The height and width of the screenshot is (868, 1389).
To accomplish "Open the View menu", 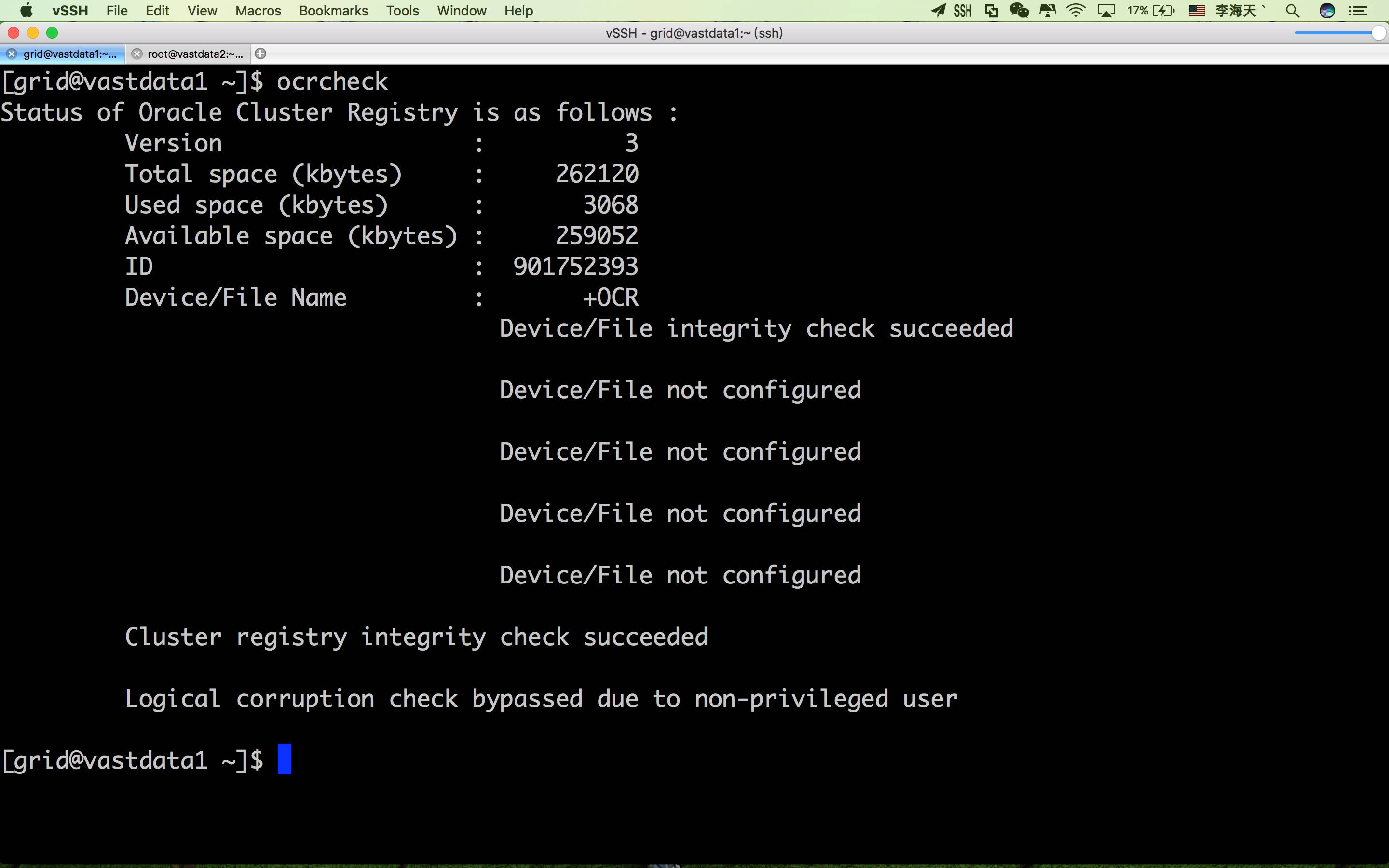I will [x=202, y=10].
